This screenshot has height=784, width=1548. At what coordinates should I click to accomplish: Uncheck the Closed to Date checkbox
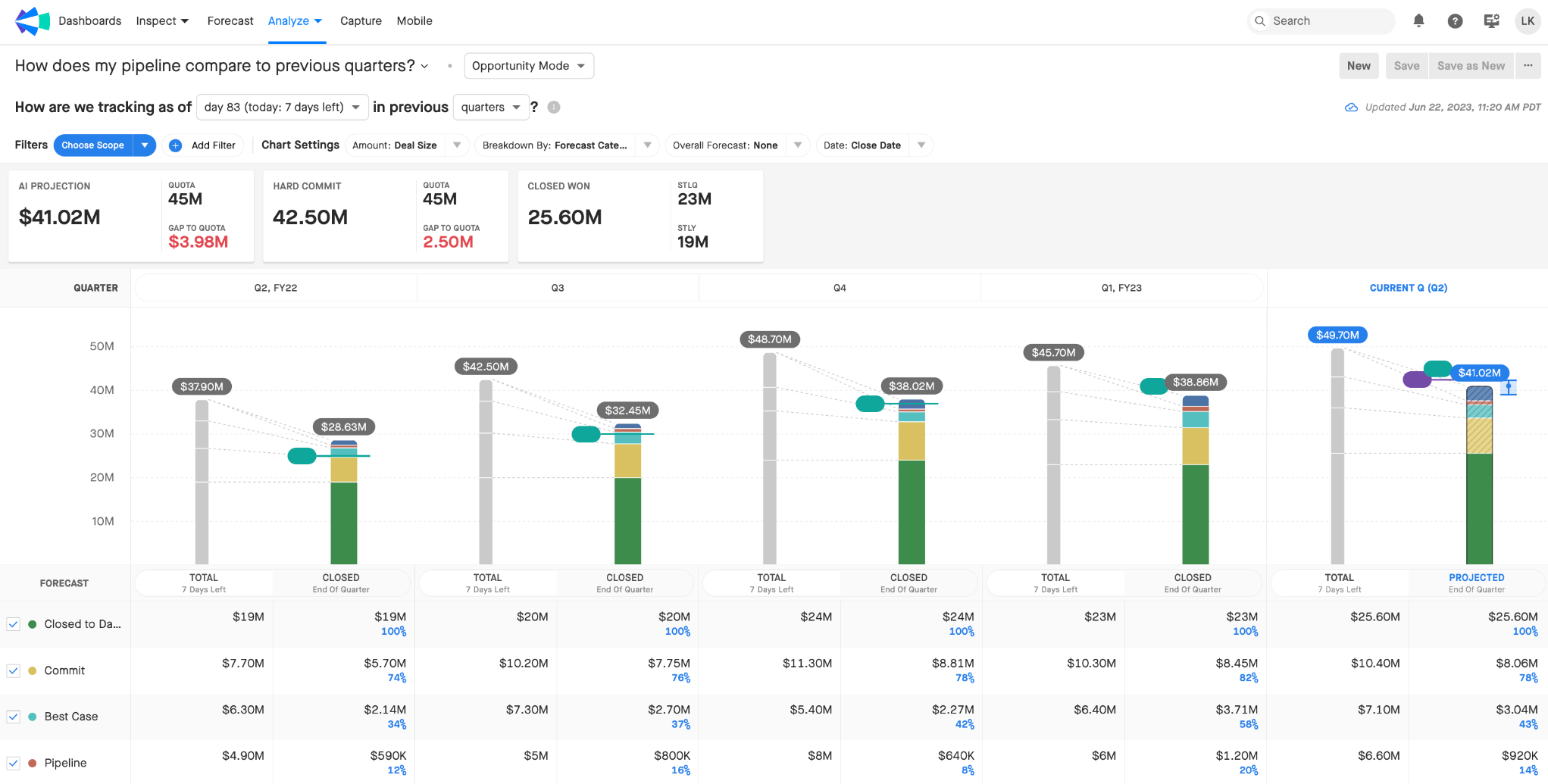click(14, 624)
